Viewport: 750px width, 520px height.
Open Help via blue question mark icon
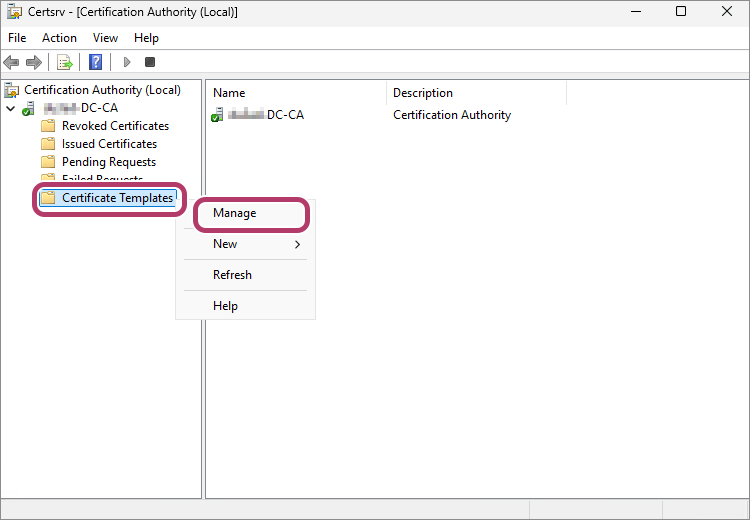click(96, 62)
